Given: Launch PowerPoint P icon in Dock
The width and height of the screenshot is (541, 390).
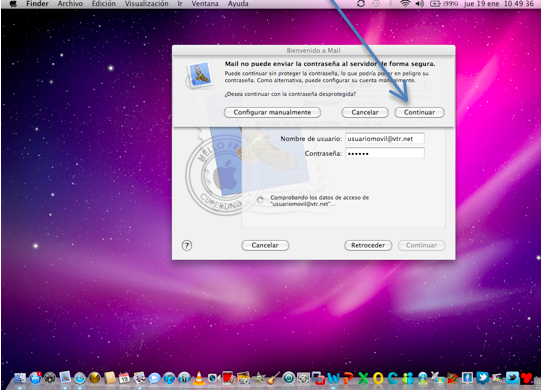Looking at the screenshot, I should (348, 378).
